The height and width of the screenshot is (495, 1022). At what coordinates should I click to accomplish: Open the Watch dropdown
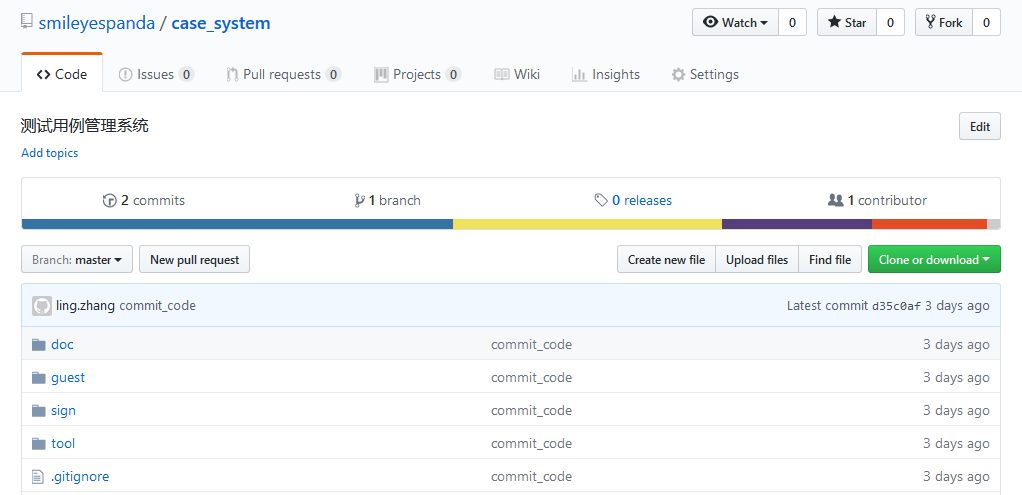[735, 22]
